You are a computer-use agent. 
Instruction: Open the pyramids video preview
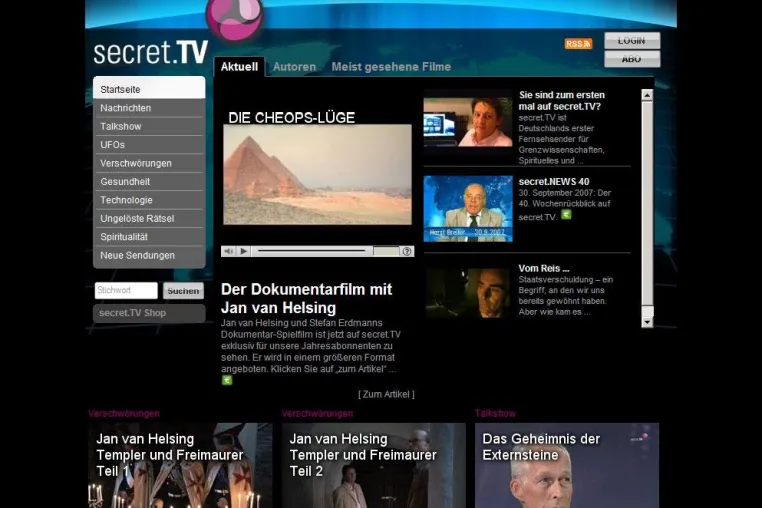click(x=317, y=175)
